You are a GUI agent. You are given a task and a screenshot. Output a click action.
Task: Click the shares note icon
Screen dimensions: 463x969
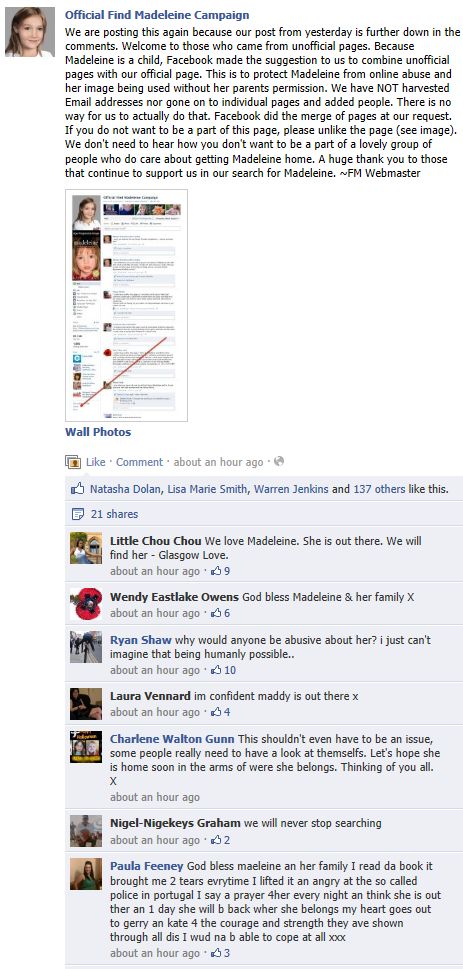[x=77, y=514]
